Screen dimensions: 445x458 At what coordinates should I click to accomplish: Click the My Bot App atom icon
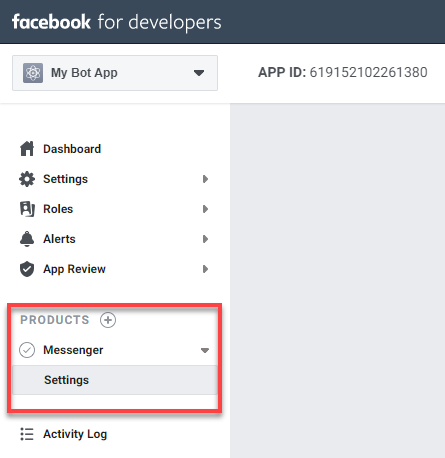(x=33, y=73)
